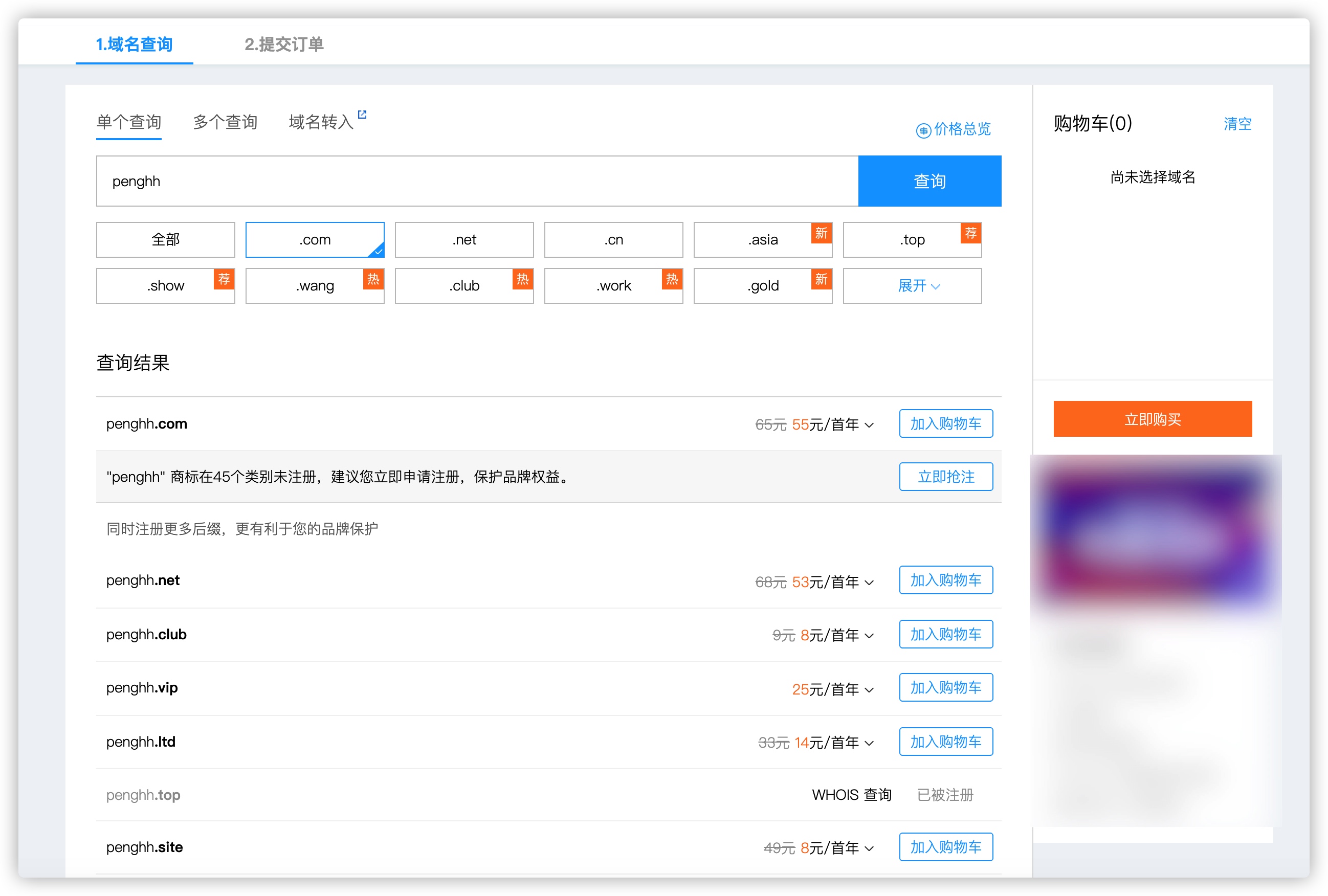Image resolution: width=1328 pixels, height=896 pixels.
Task: Click the 热 badge on .club
Action: coord(522,279)
